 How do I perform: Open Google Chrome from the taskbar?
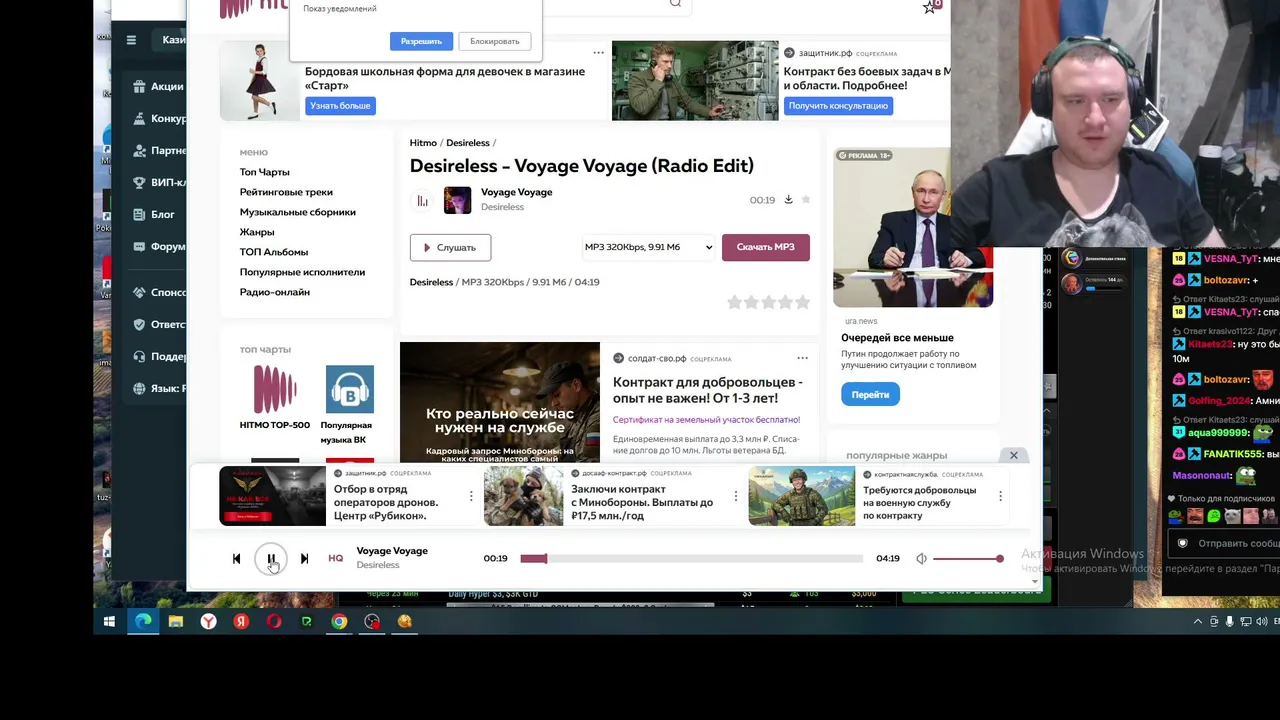pos(339,621)
